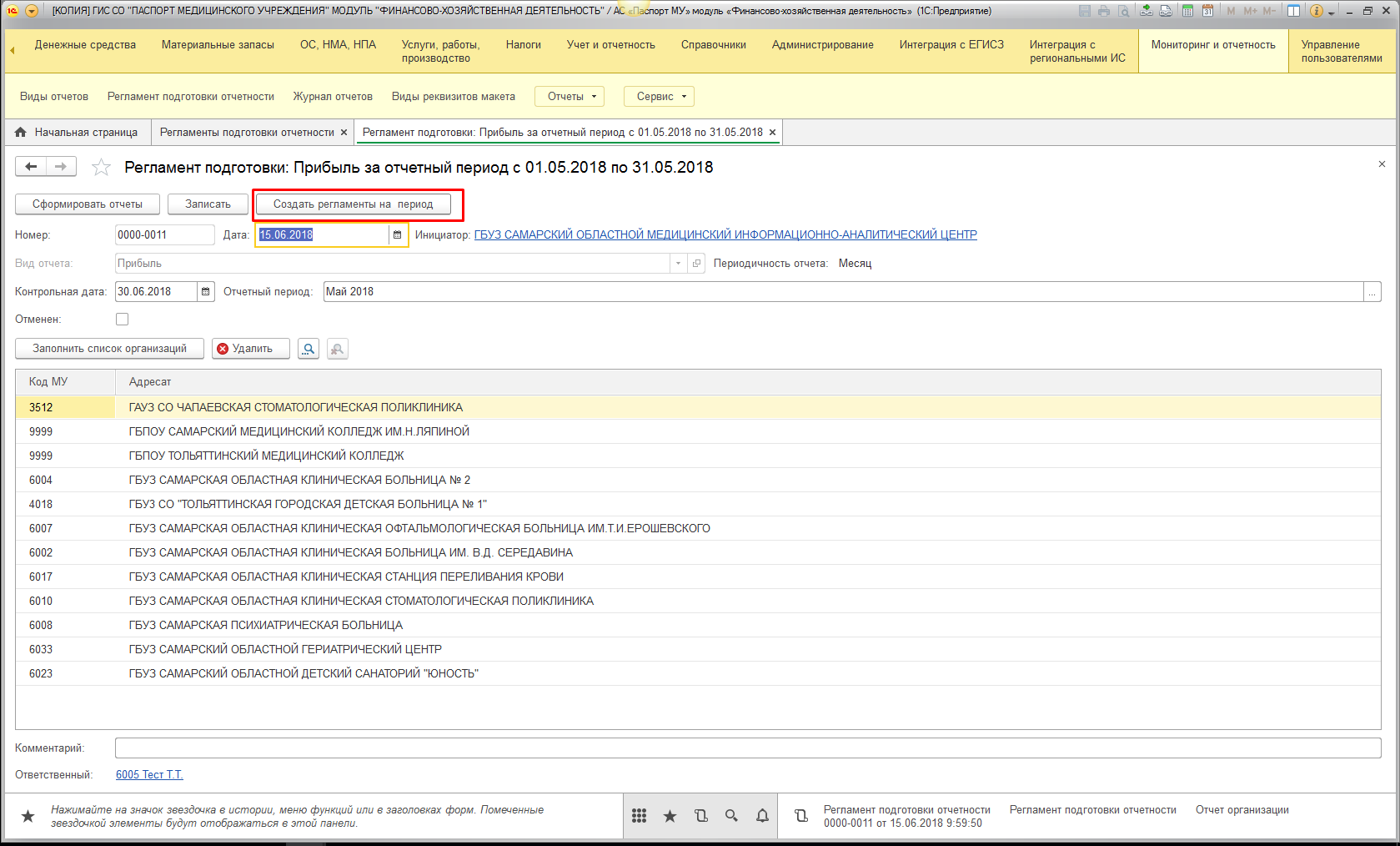
Task: Click the bottom panel search magnifier
Action: pyautogui.click(x=731, y=816)
